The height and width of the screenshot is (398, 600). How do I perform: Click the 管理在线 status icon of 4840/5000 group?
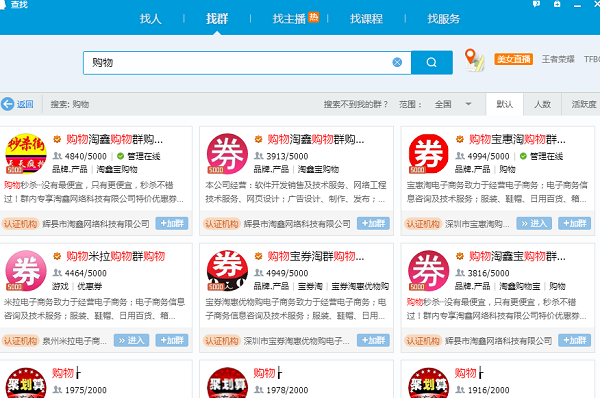120,156
